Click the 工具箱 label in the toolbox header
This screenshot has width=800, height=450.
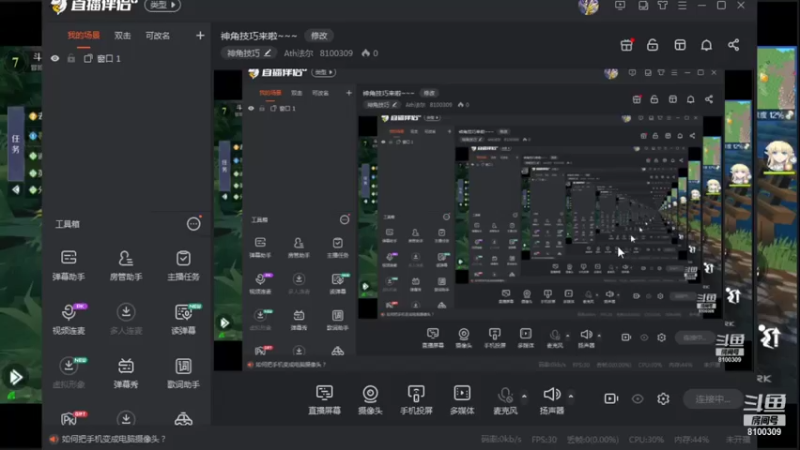(67, 224)
